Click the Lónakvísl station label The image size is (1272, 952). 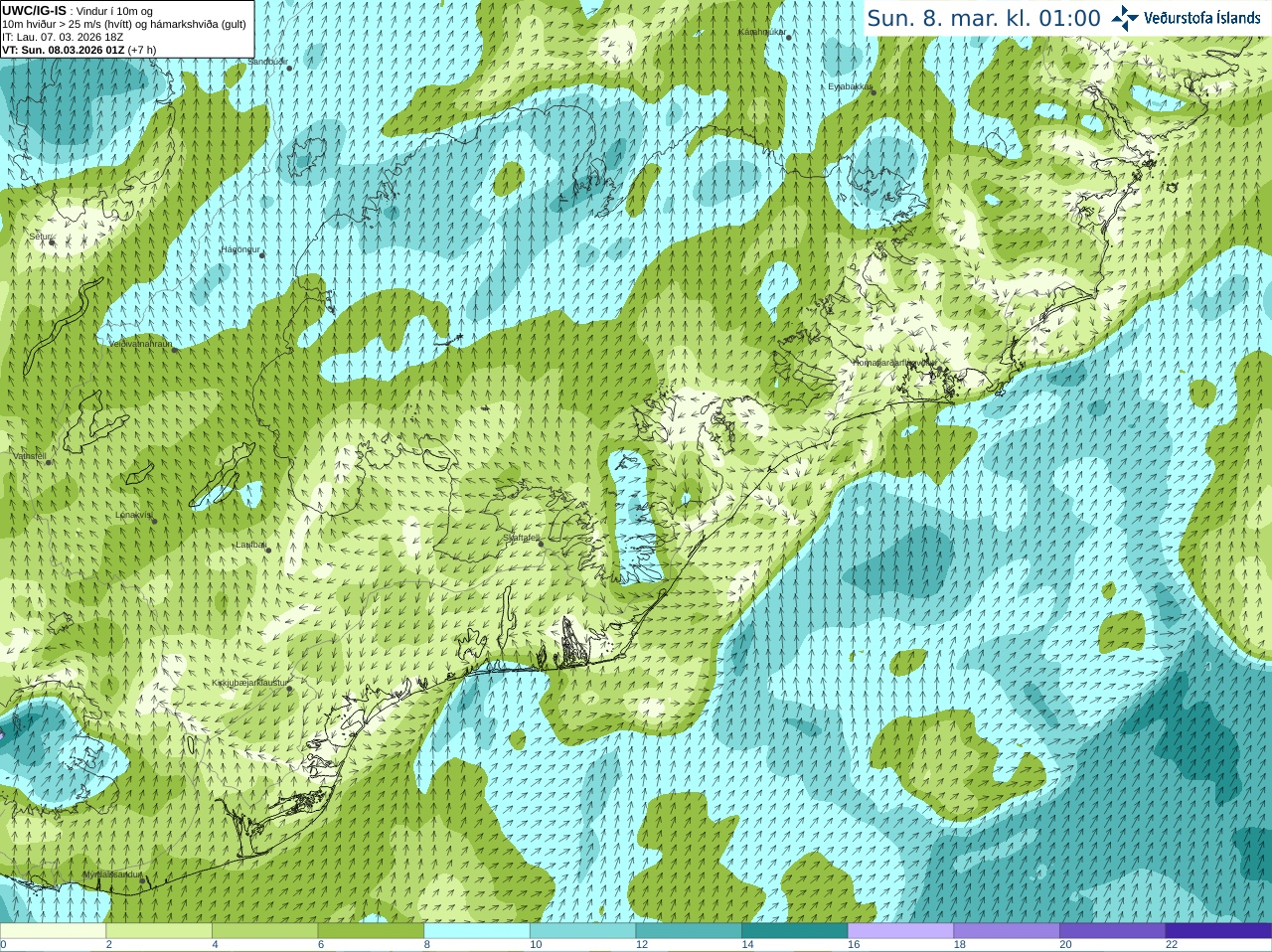coord(133,515)
